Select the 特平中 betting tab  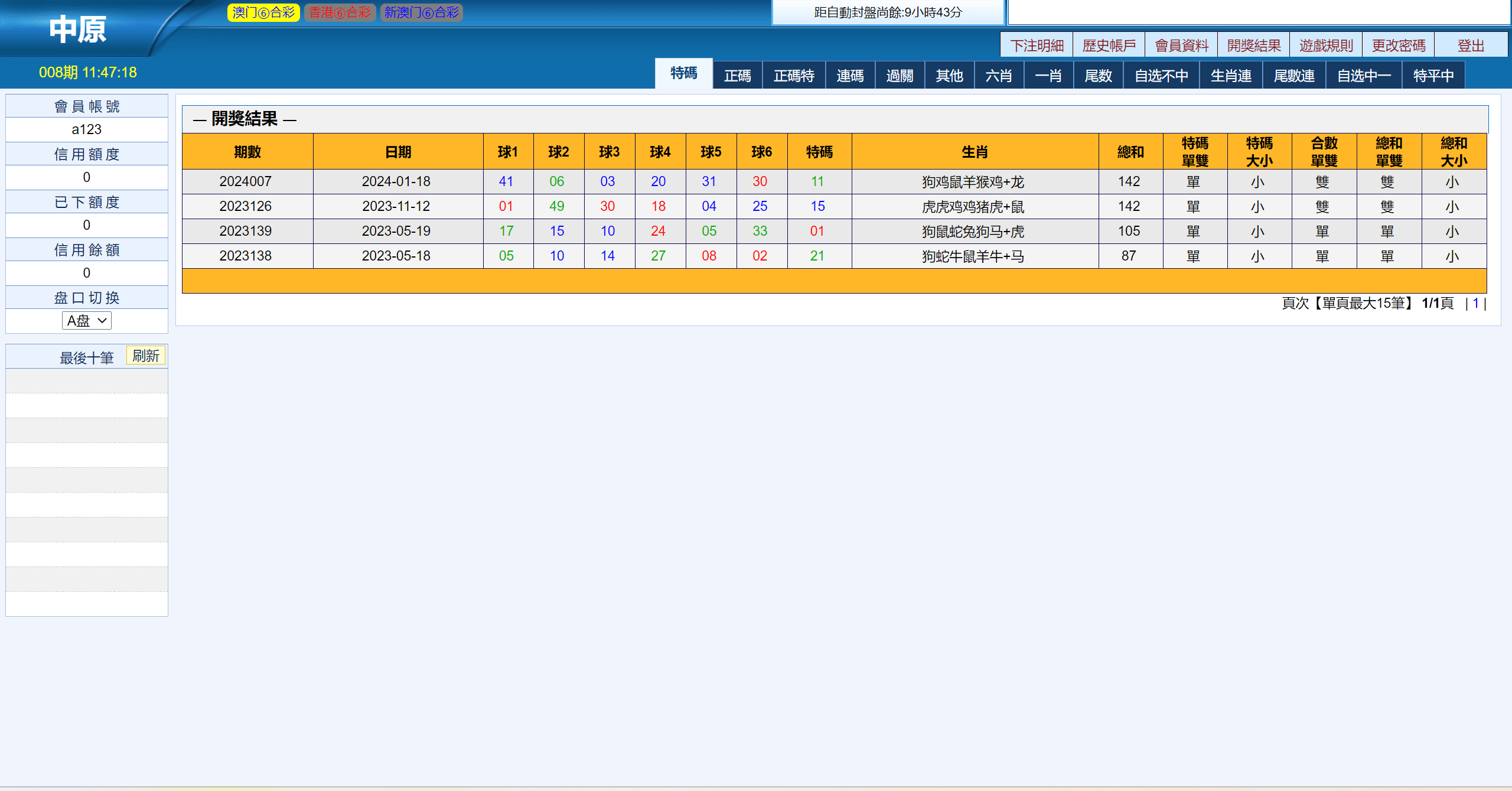pos(1433,76)
